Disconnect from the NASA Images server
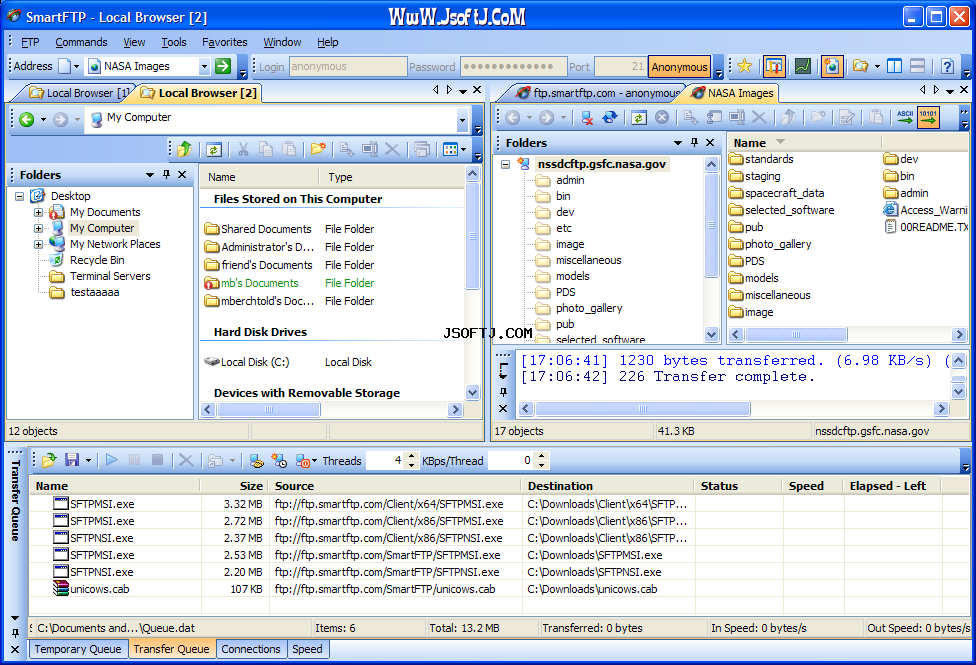The height and width of the screenshot is (665, 976). [586, 117]
